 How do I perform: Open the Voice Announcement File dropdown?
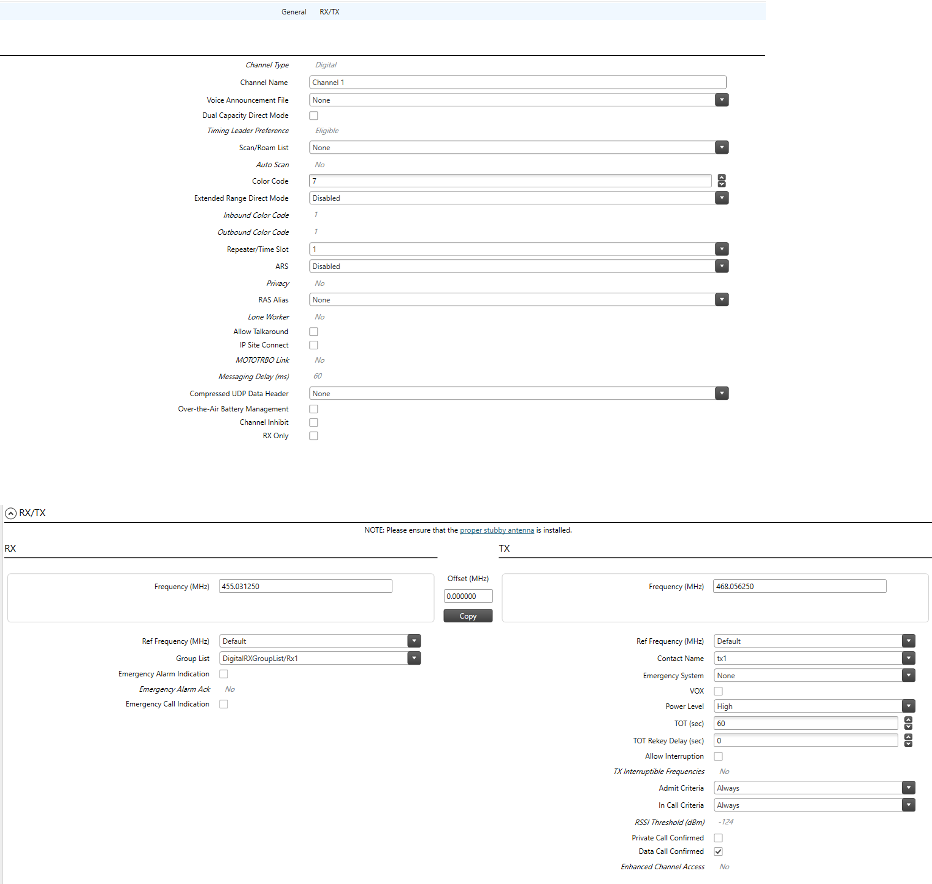(x=722, y=99)
